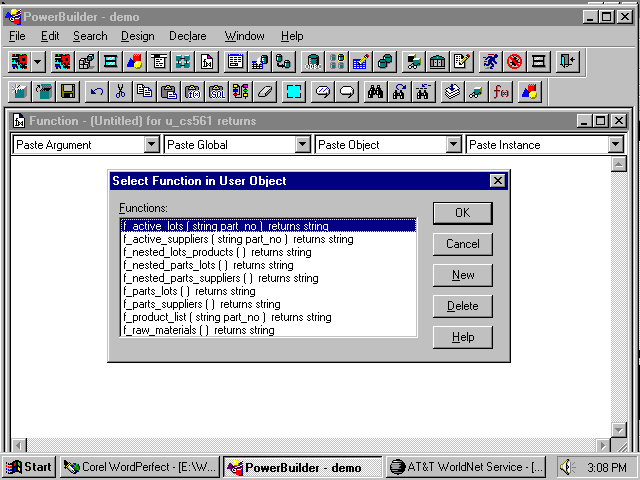Open the Search menu
The width and height of the screenshot is (640, 480).
[x=90, y=36]
